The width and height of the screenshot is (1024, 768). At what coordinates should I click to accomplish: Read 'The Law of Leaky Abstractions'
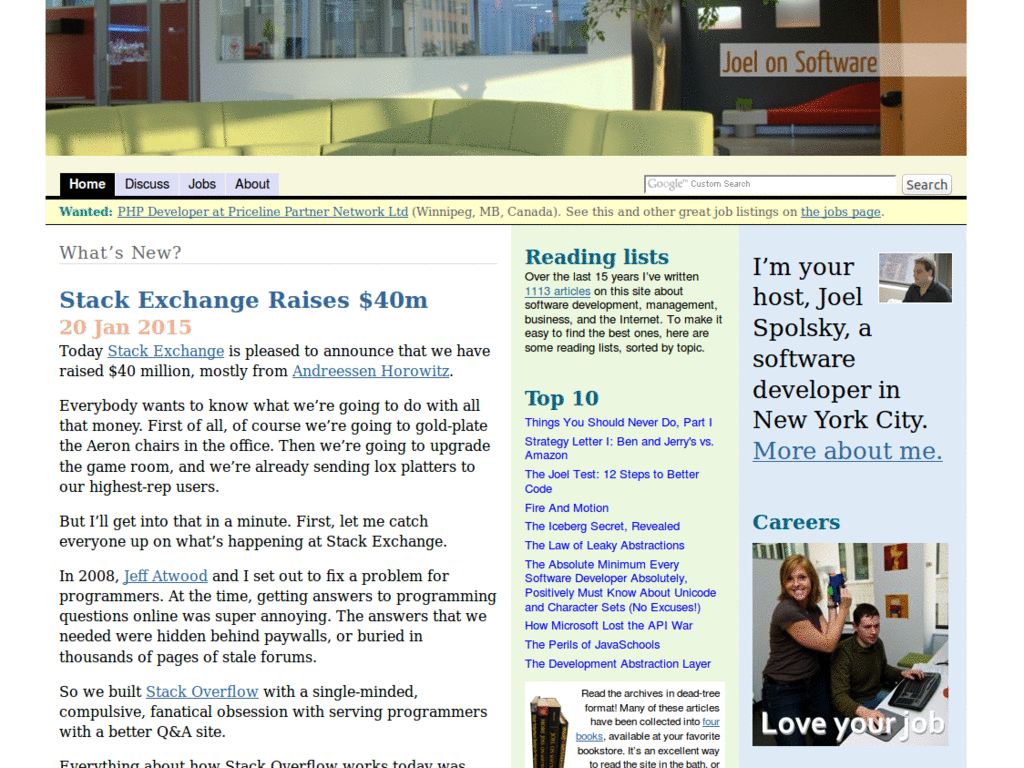coord(604,545)
